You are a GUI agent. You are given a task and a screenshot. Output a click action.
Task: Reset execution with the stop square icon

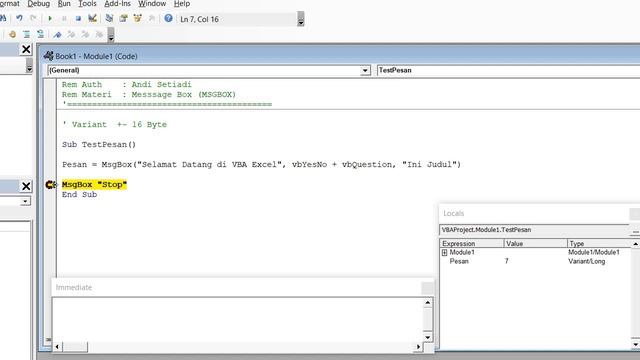click(x=78, y=18)
